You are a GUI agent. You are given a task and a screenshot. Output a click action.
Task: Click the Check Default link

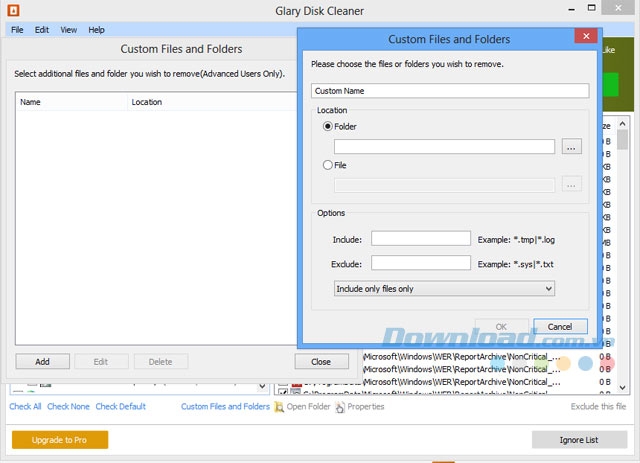tap(120, 407)
